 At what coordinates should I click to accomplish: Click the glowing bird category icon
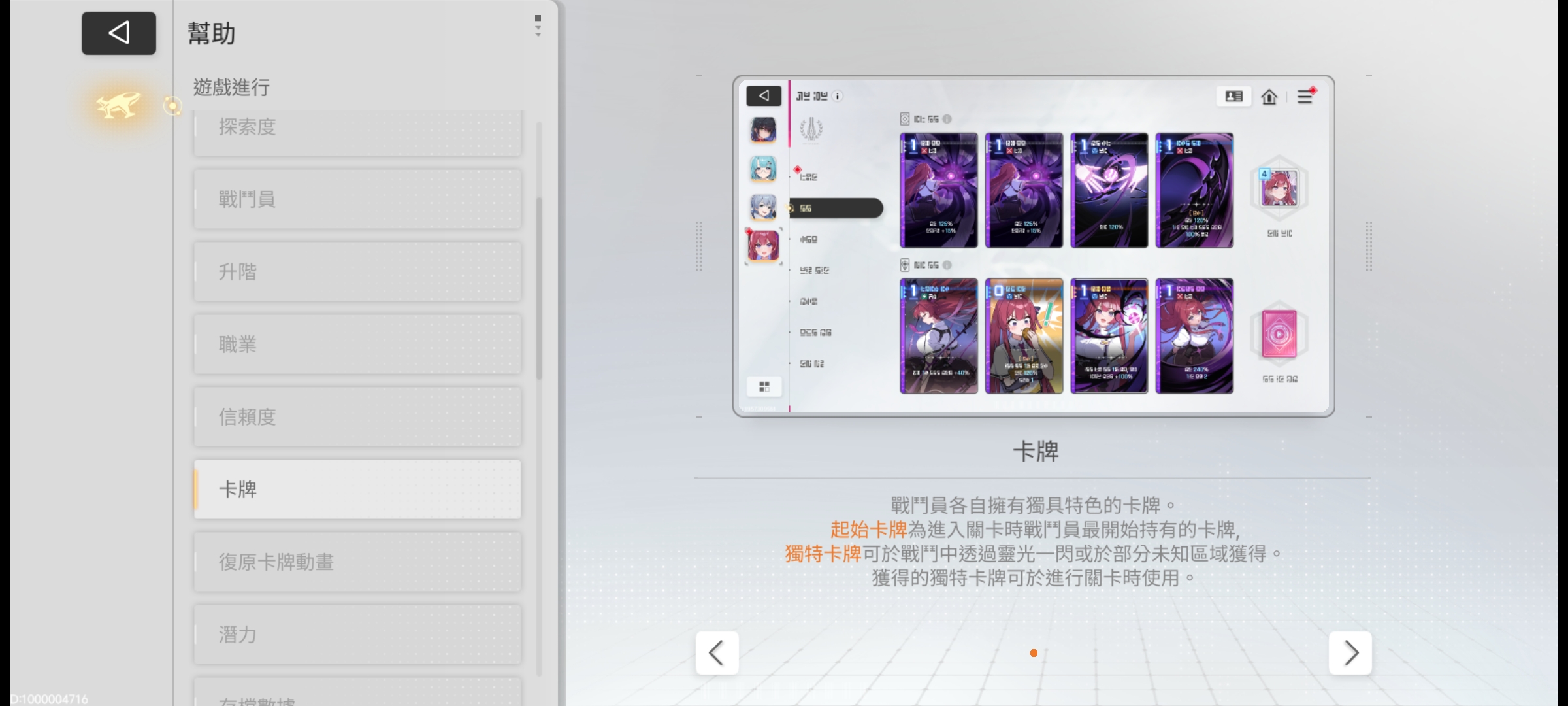point(118,105)
